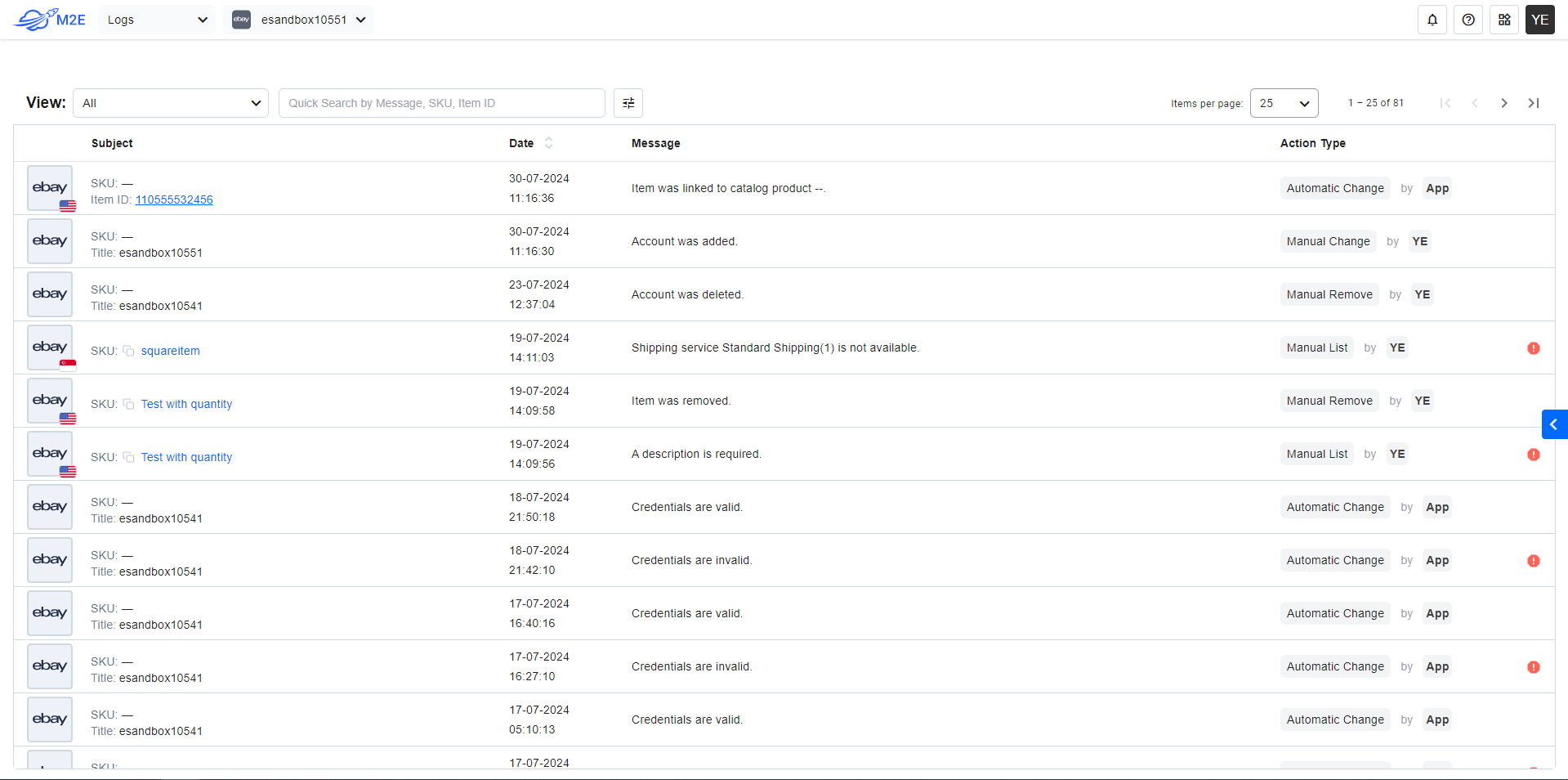This screenshot has height=780, width=1568.
Task: Click the copy icon beside squareitem SKU
Action: point(128,351)
